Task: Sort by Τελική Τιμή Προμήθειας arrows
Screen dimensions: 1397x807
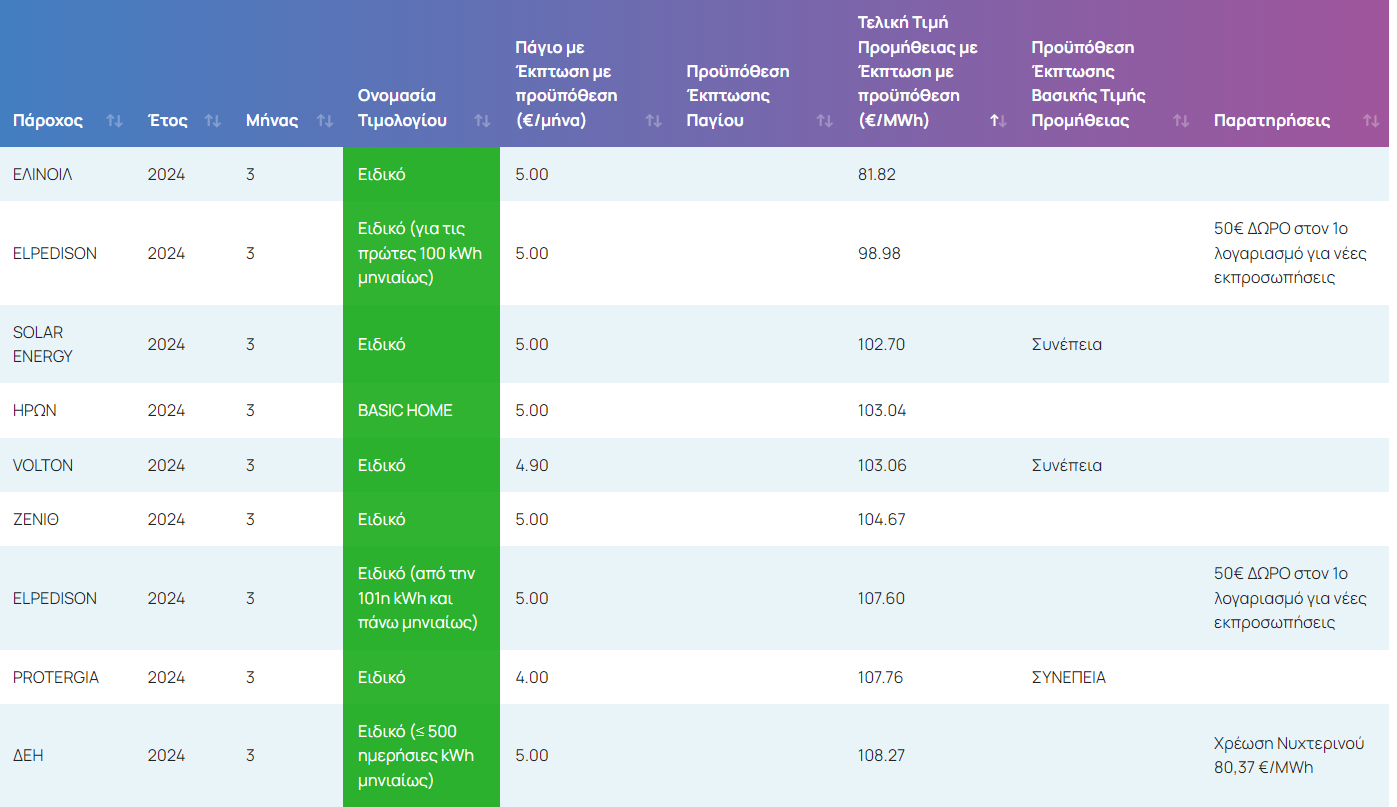Action: tap(997, 121)
